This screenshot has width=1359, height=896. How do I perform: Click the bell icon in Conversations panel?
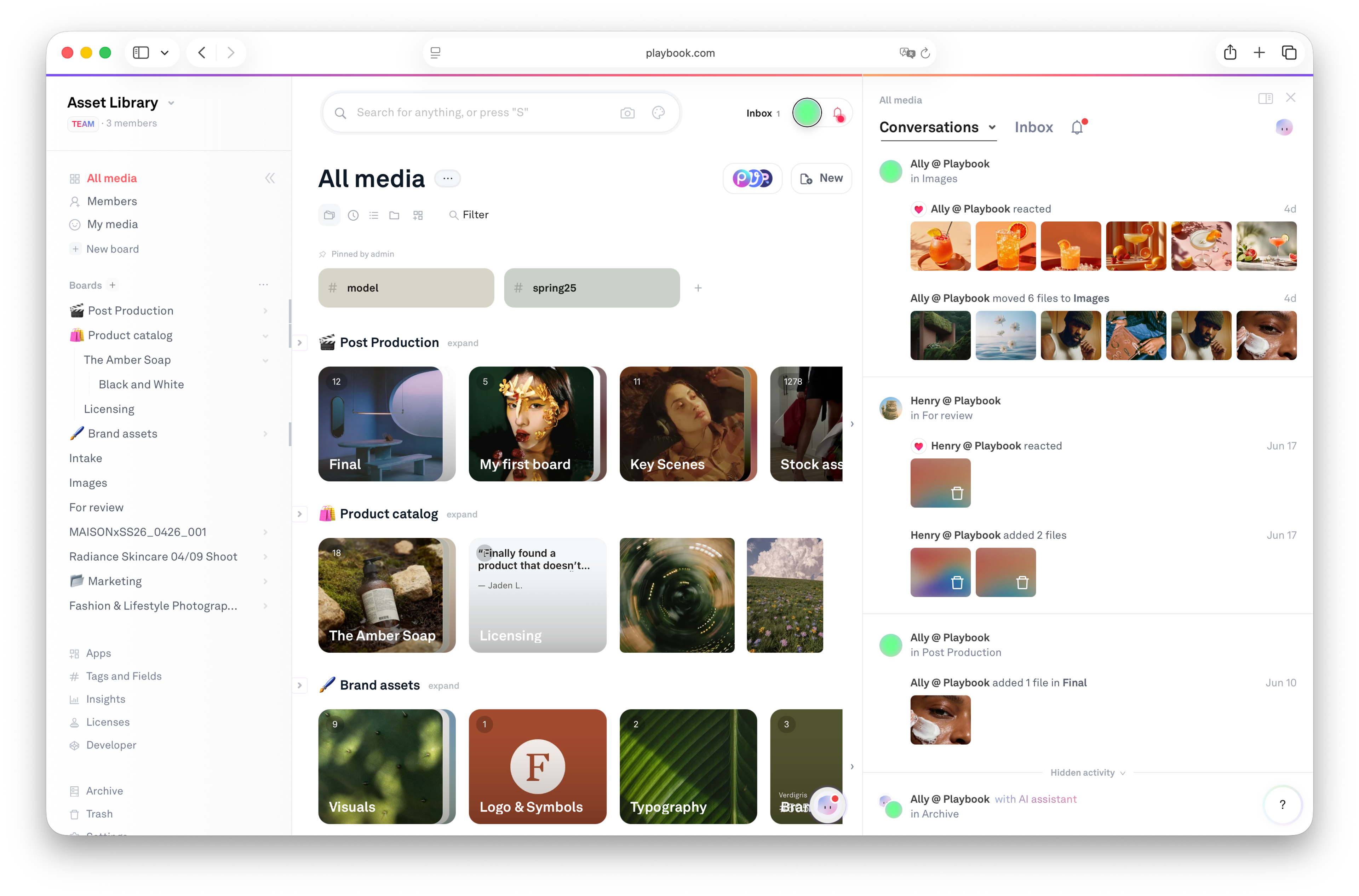pos(1078,127)
